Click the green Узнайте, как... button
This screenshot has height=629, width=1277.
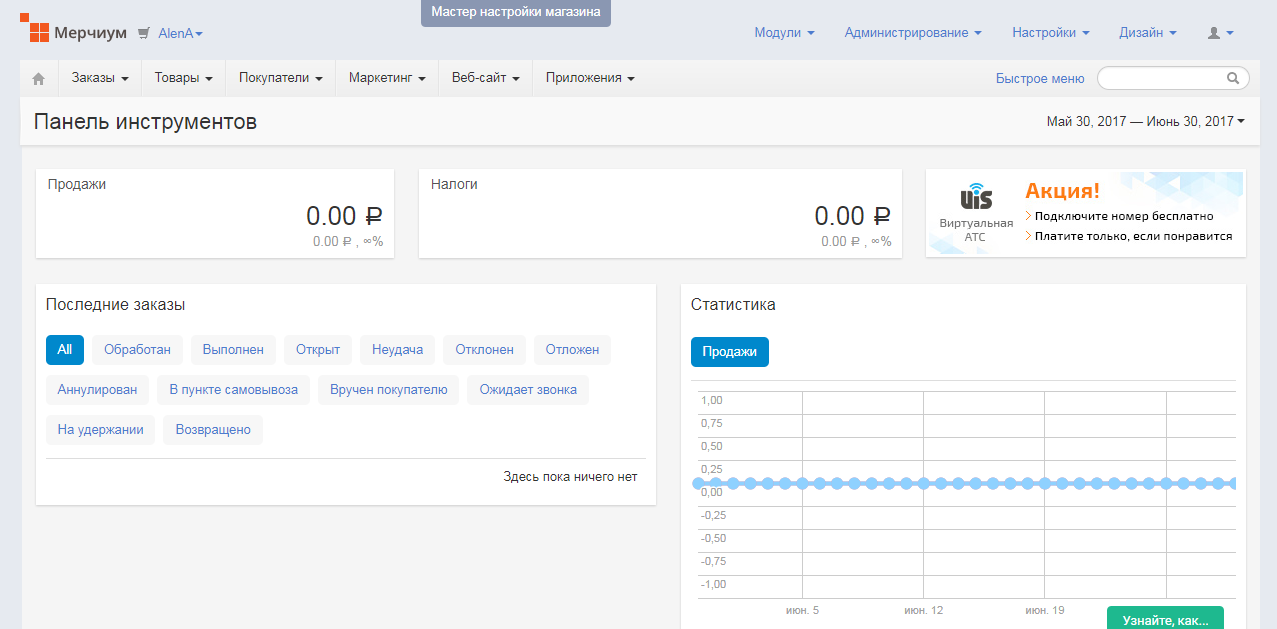pyautogui.click(x=1165, y=619)
